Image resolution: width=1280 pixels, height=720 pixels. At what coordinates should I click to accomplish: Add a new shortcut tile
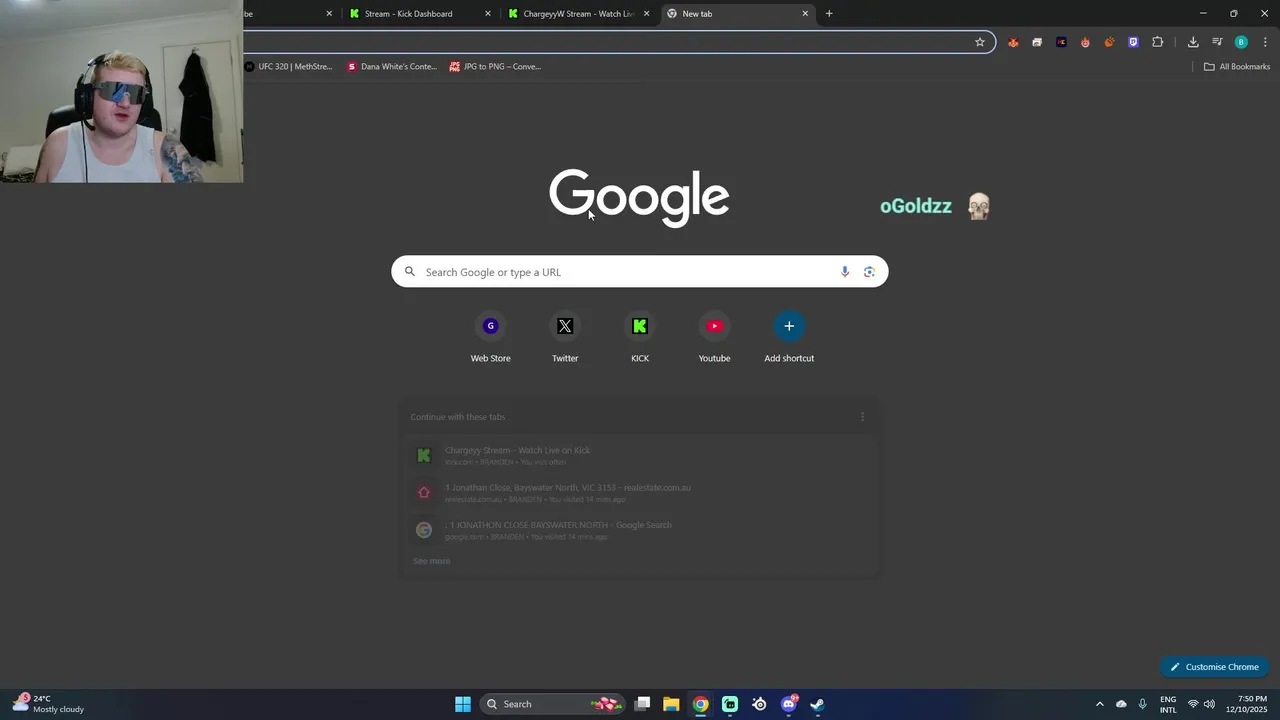(789, 338)
